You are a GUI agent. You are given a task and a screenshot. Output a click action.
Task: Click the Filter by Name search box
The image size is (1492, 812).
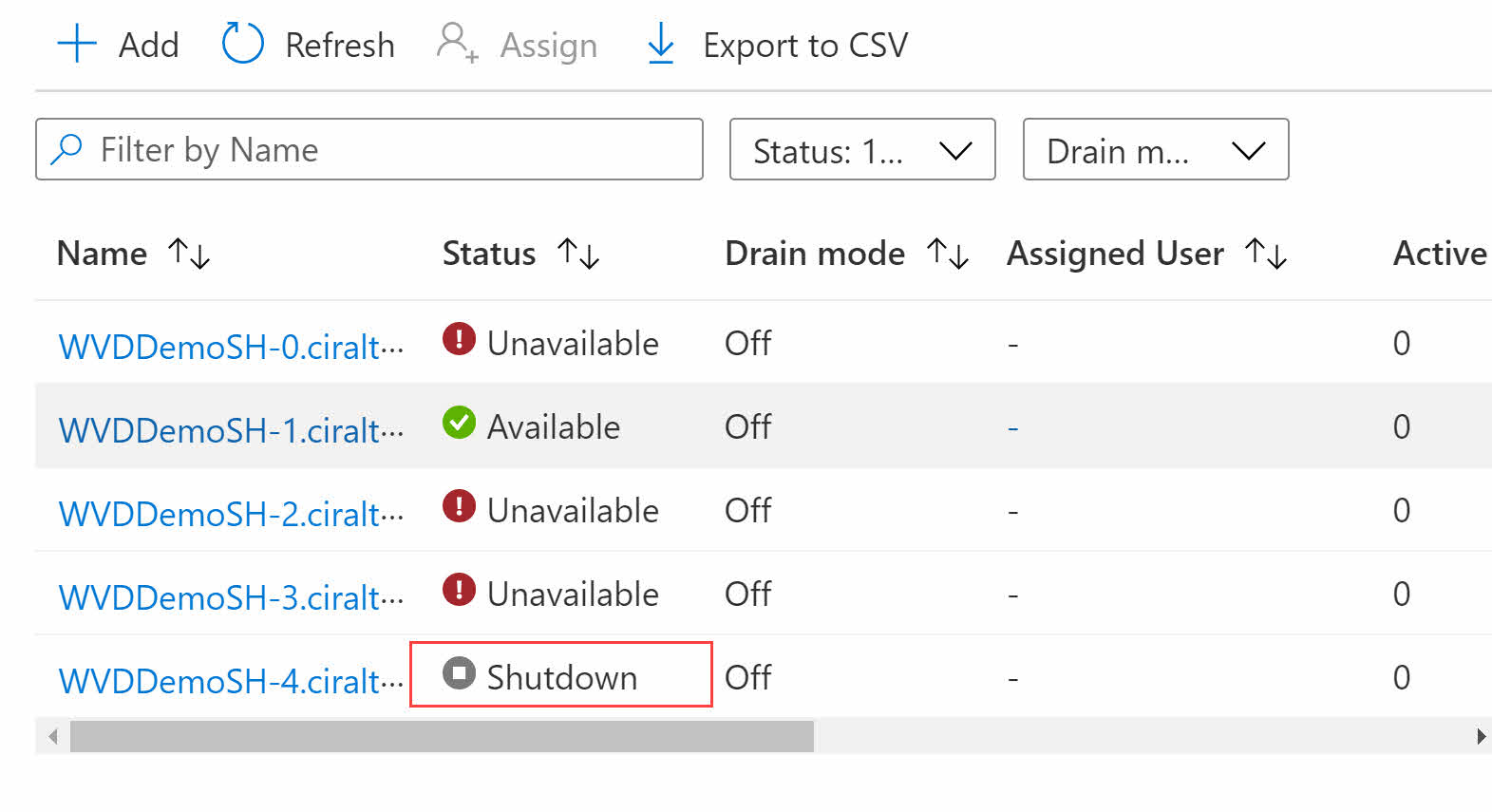[369, 149]
